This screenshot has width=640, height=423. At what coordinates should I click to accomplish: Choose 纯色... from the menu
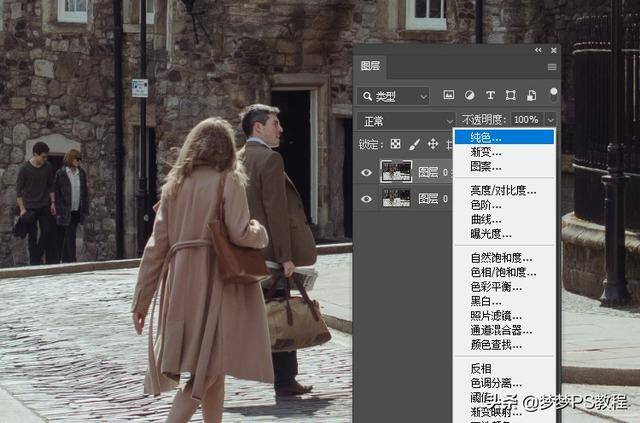pos(504,137)
